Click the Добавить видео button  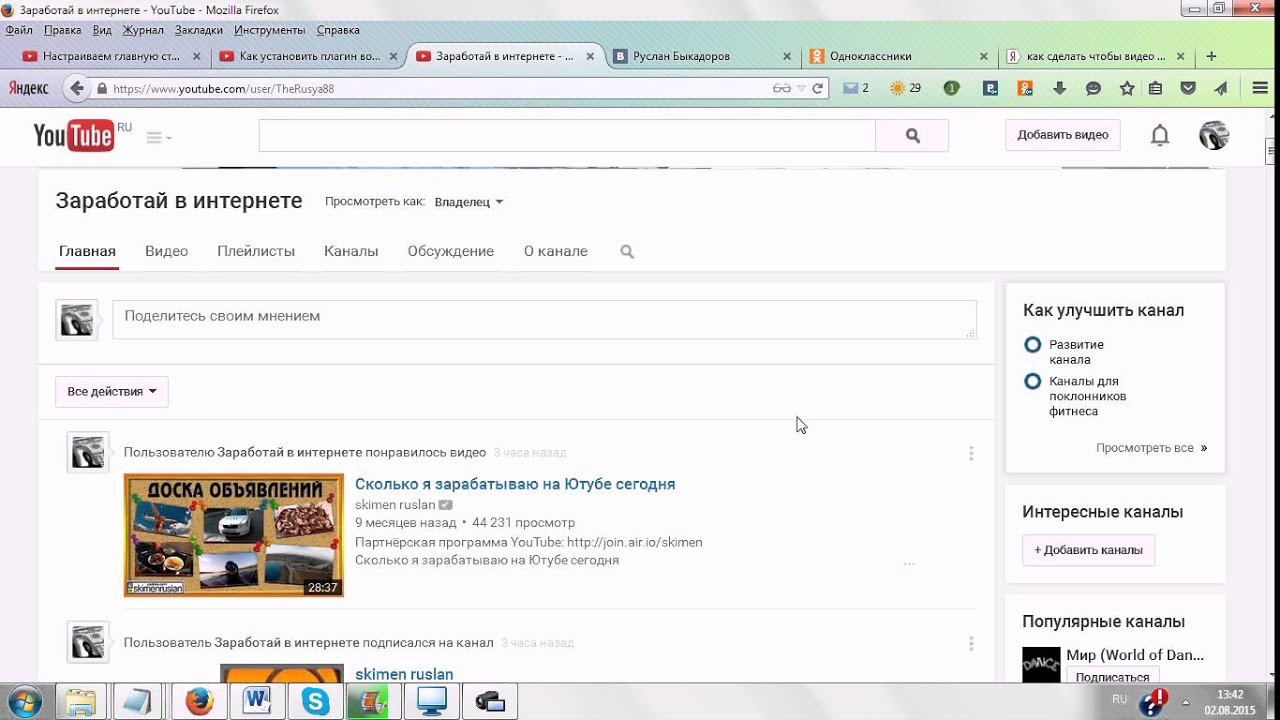tap(1062, 135)
